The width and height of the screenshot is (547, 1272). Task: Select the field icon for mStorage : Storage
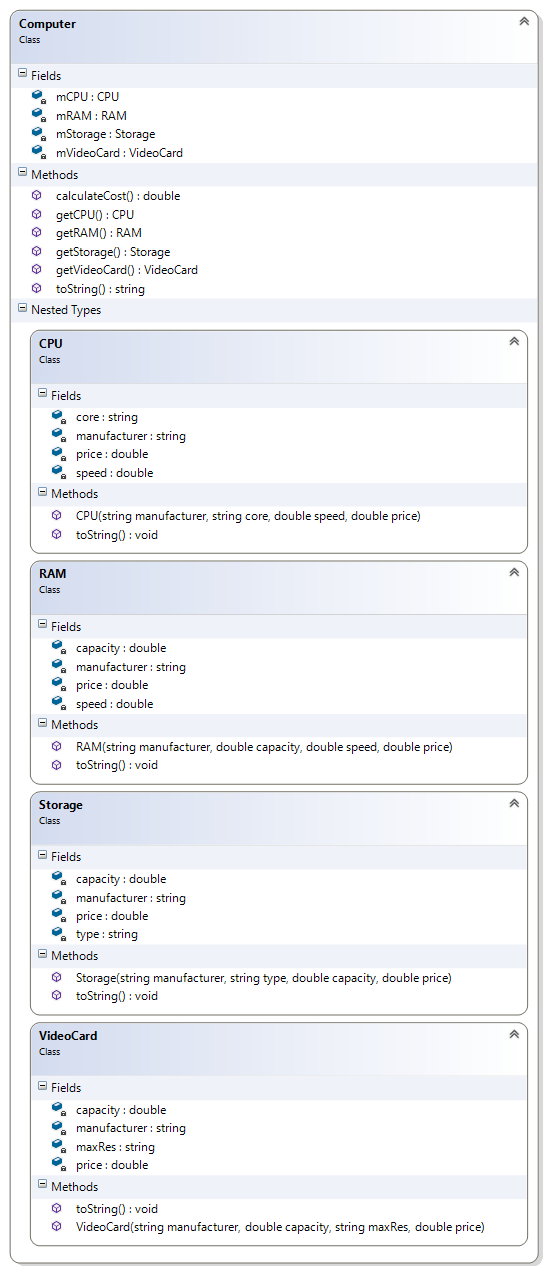[x=38, y=134]
